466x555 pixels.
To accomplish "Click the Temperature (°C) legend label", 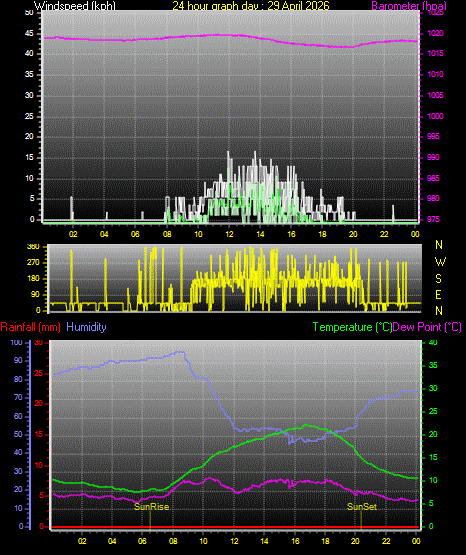I will click(352, 327).
